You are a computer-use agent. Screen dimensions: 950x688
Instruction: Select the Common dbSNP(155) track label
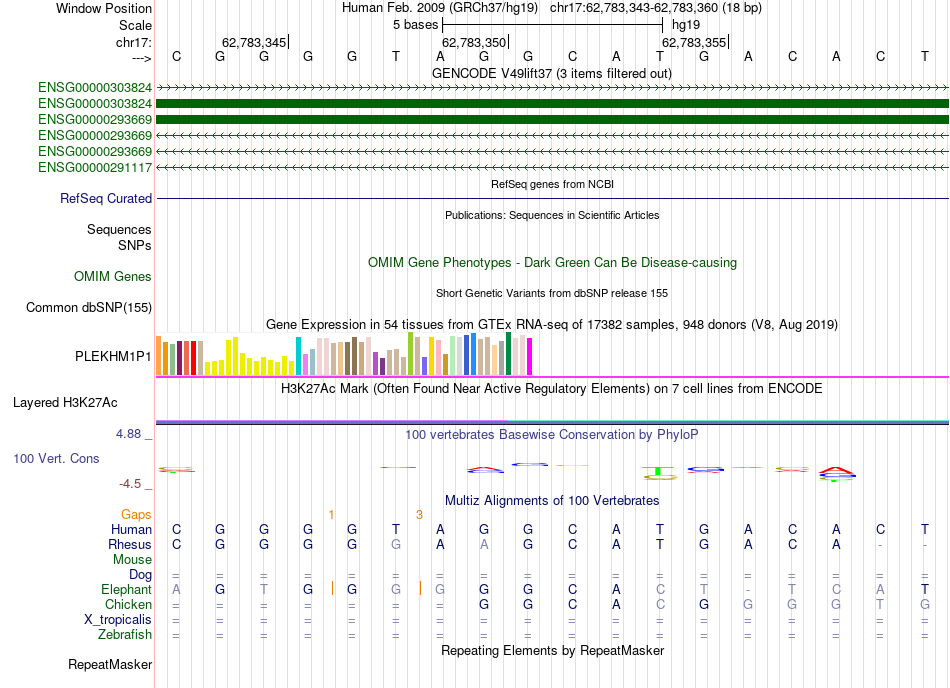89,308
